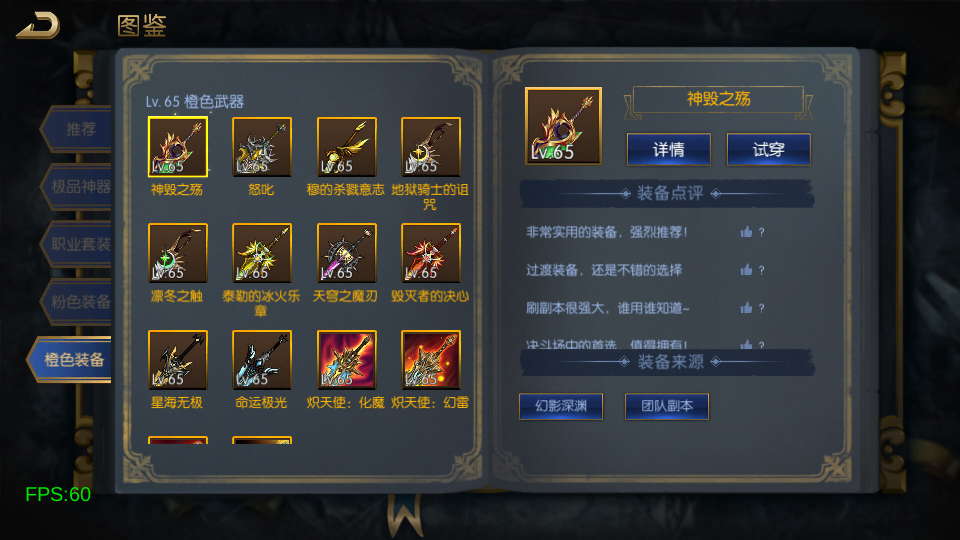Select the 怒叱 weapon icon
This screenshot has height=540, width=960.
262,147
